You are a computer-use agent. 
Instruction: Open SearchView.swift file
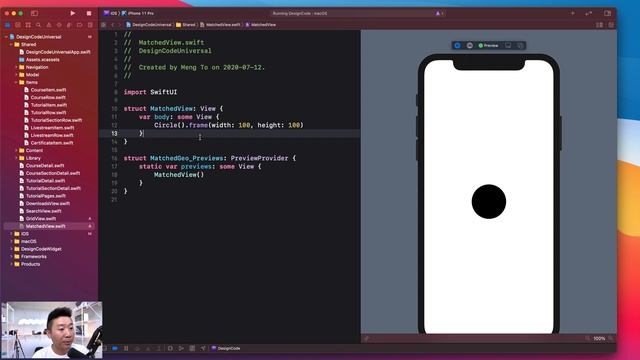(x=40, y=211)
